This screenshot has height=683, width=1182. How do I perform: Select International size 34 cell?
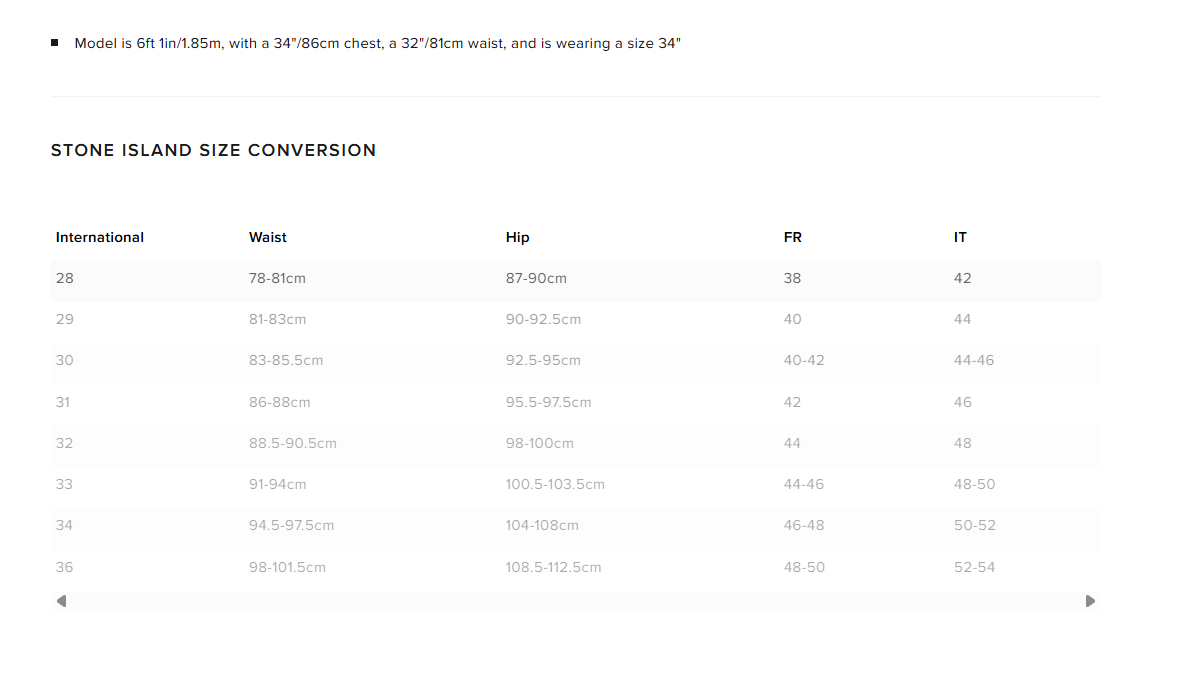click(65, 525)
